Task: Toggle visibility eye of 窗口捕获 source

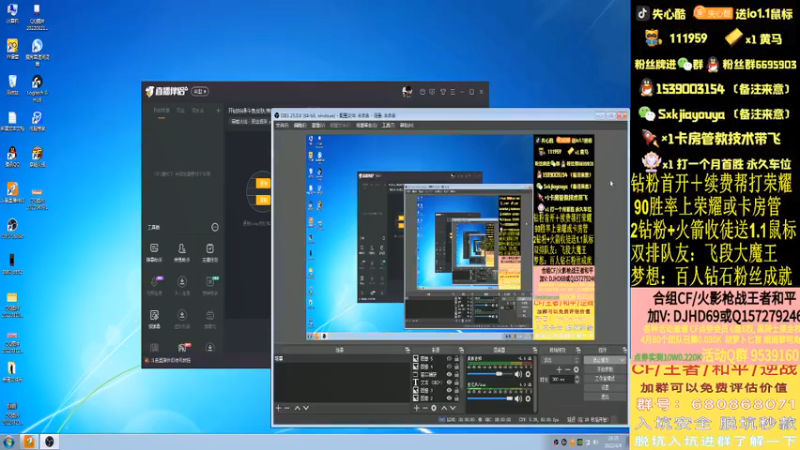Action: click(x=449, y=374)
